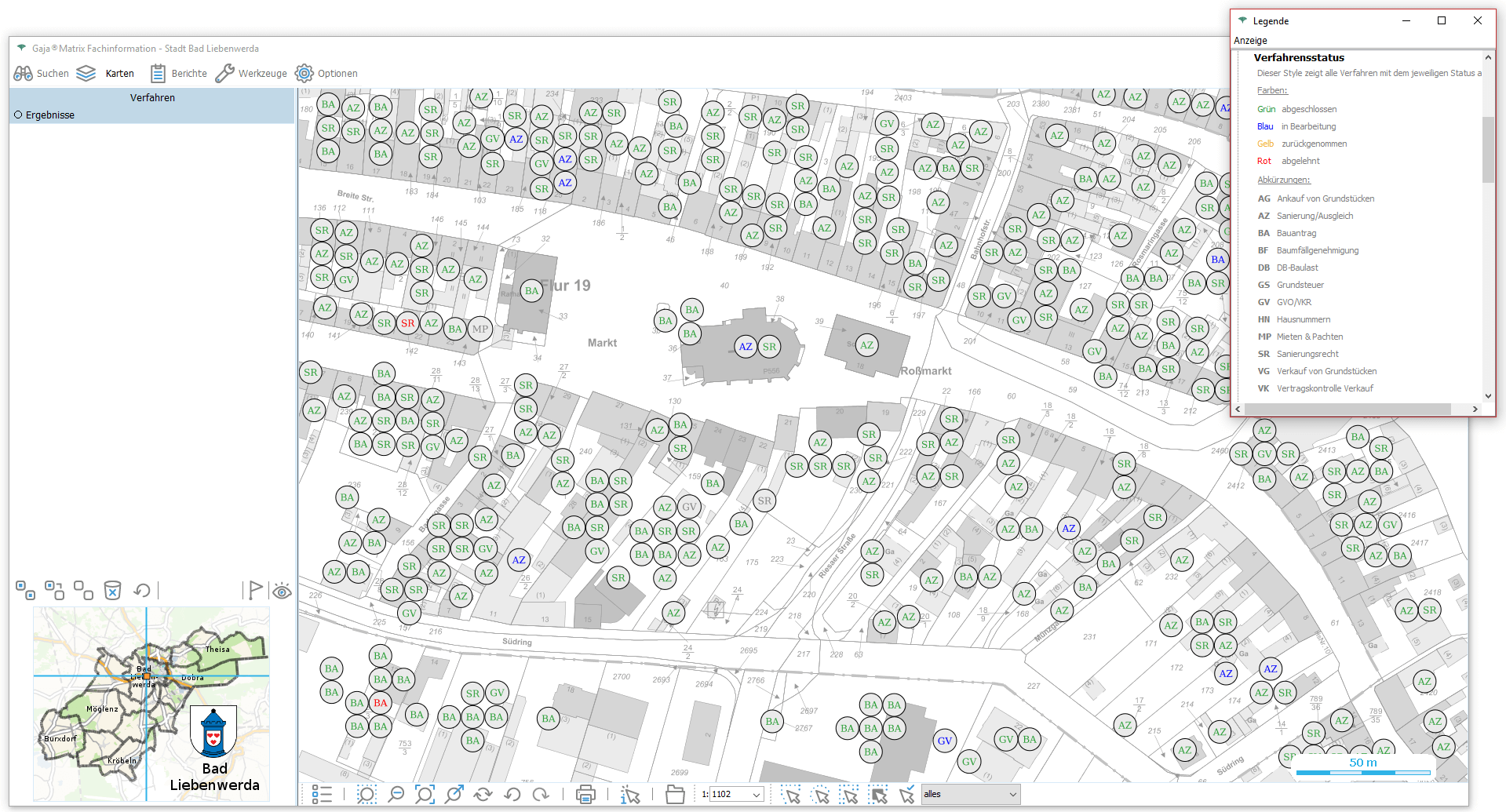Select the Ergebnisse radio option
This screenshot has width=1506, height=812.
(x=18, y=115)
